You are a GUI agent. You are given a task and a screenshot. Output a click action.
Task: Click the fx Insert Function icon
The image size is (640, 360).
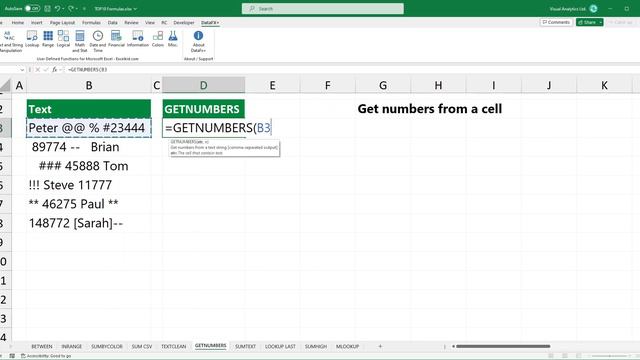[x=54, y=70]
